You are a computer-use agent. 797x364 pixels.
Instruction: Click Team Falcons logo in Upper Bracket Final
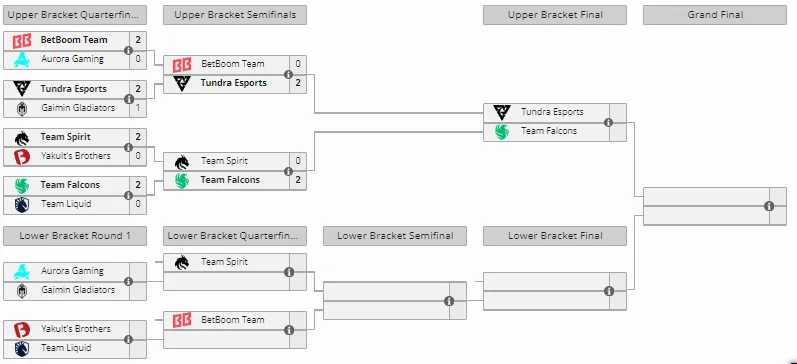[502, 132]
